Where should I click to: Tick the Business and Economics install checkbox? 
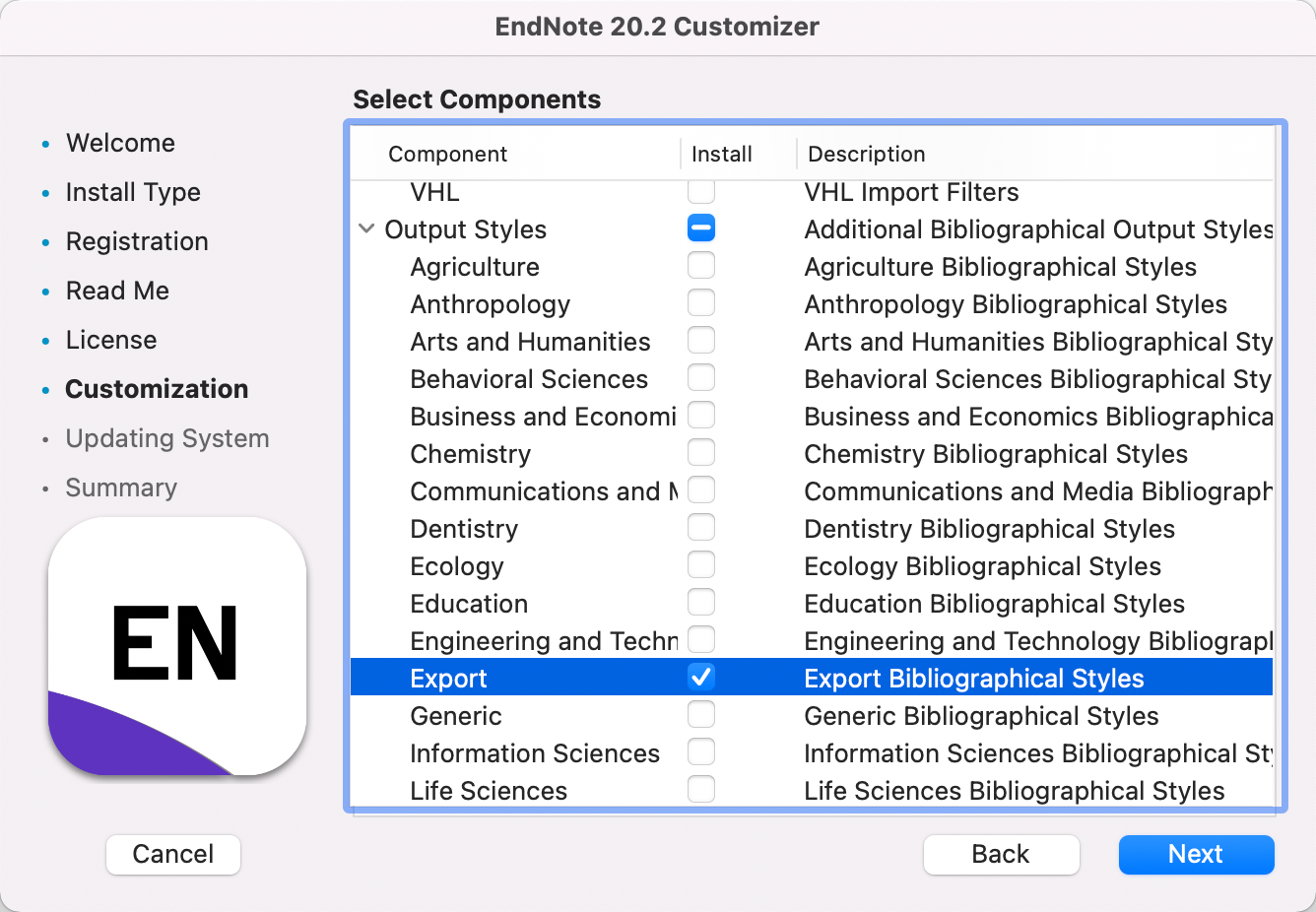701,416
